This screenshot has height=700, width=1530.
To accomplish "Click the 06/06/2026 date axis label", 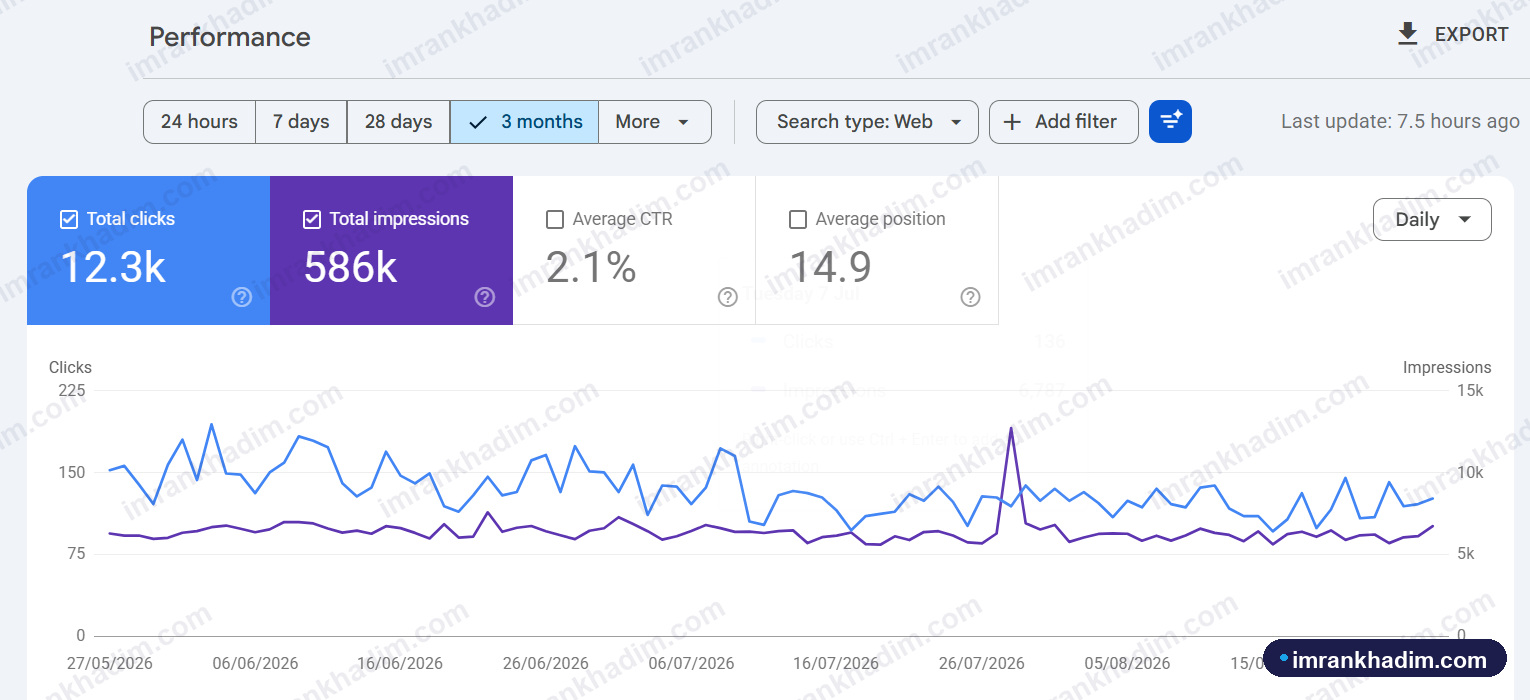I will (255, 663).
